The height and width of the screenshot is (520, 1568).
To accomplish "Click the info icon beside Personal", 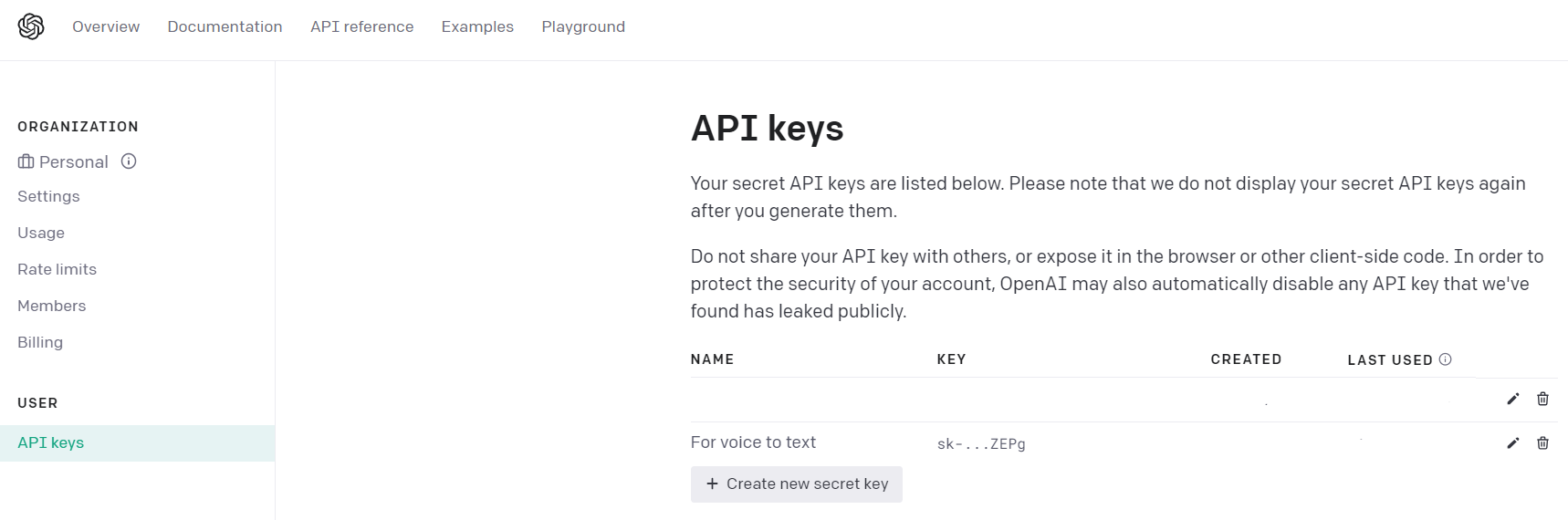I will (x=129, y=161).
